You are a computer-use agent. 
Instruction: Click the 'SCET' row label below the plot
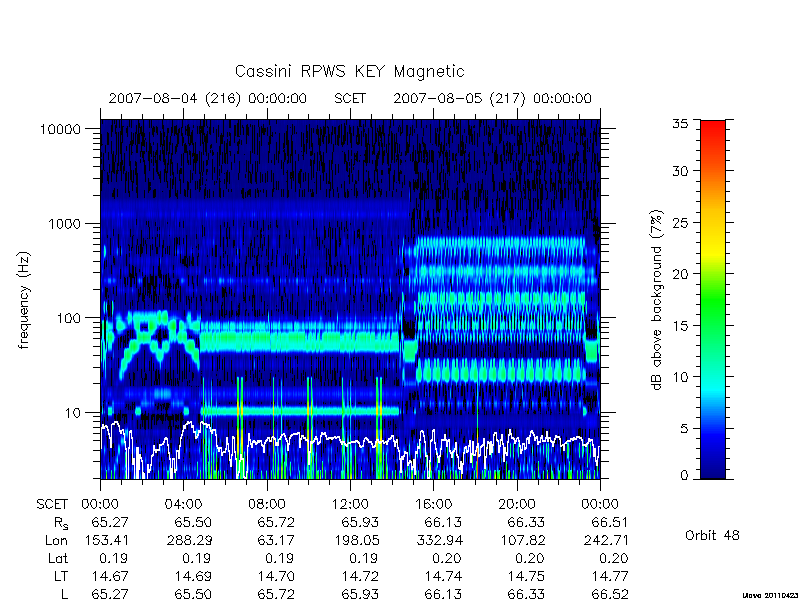52,505
